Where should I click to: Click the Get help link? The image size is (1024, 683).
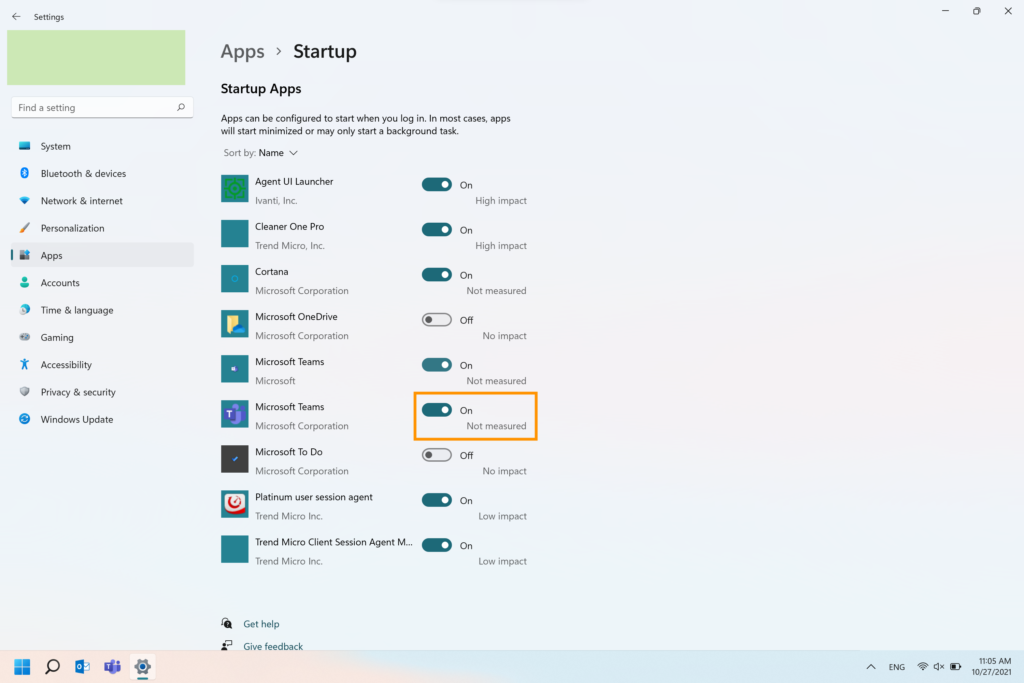click(x=261, y=624)
